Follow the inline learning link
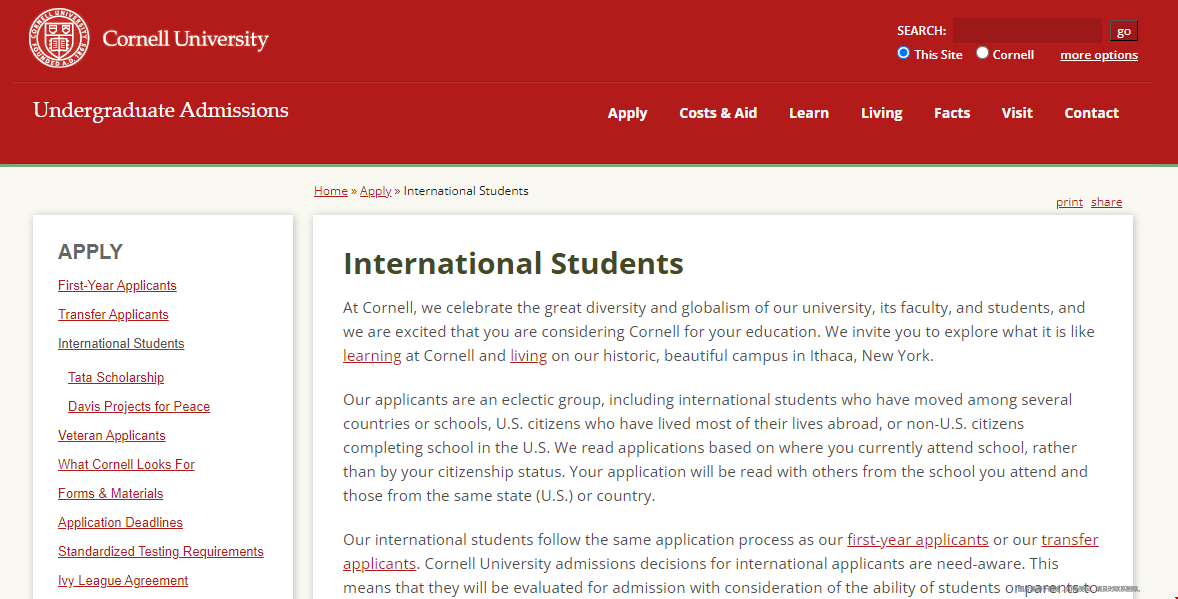This screenshot has height=599, width=1178. [372, 355]
